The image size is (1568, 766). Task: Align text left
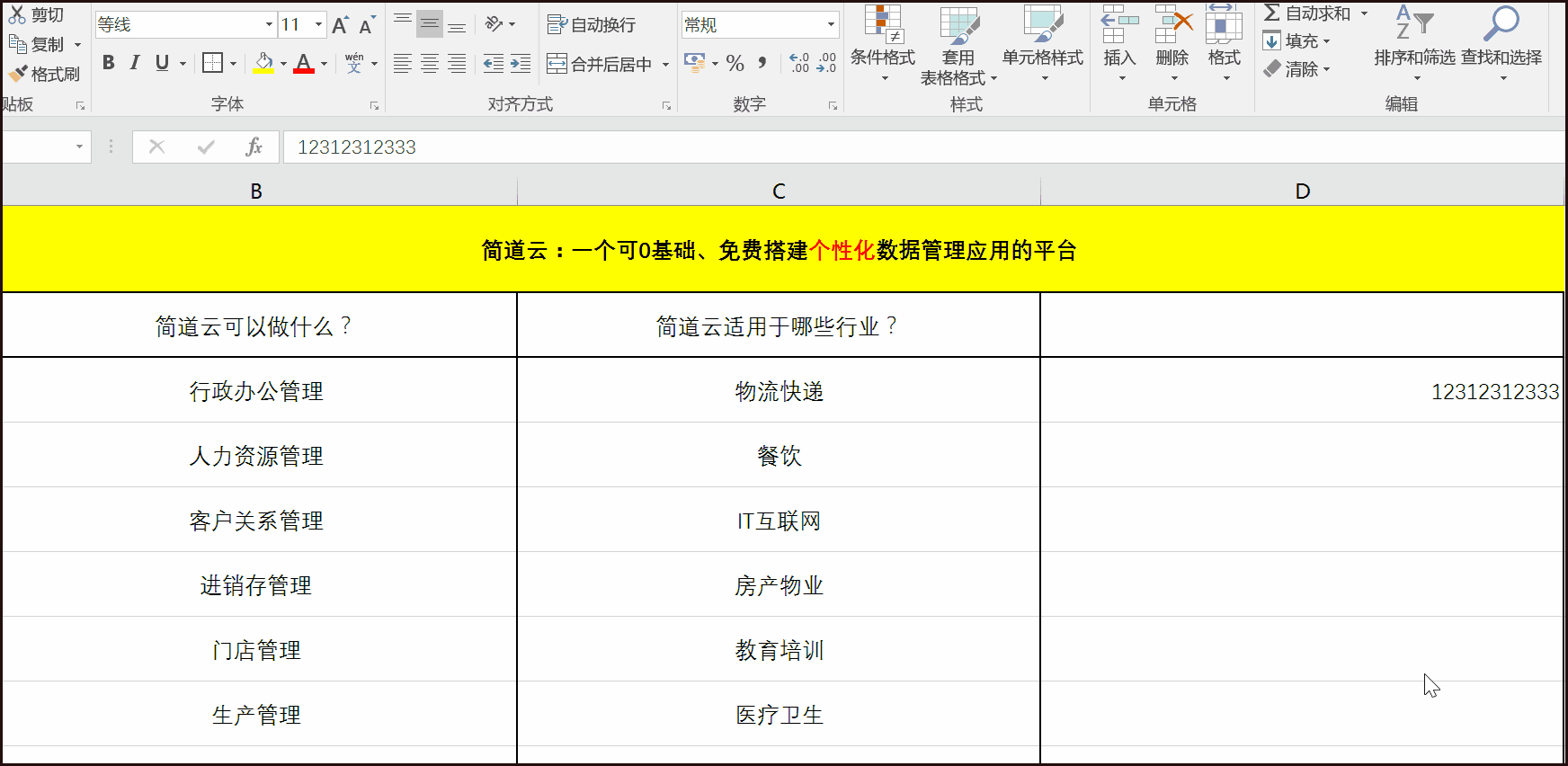pos(403,64)
